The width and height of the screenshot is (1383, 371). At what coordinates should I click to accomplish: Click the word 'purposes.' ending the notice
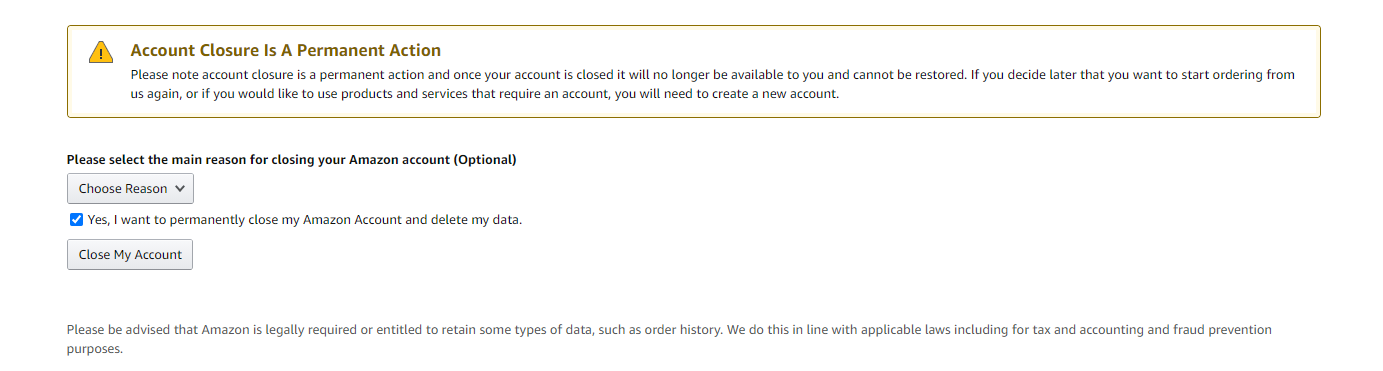click(95, 349)
